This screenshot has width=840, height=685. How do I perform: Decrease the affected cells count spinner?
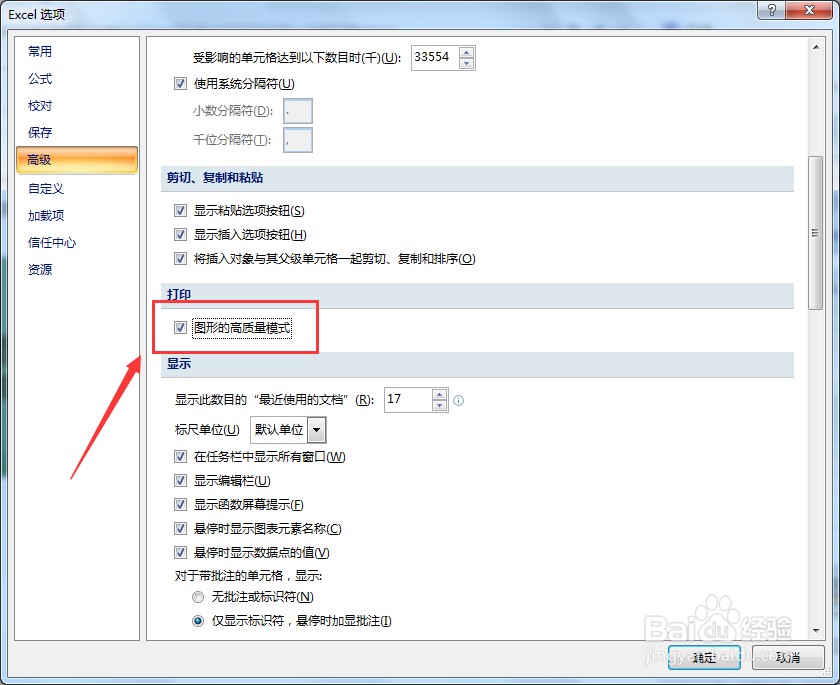[467, 63]
